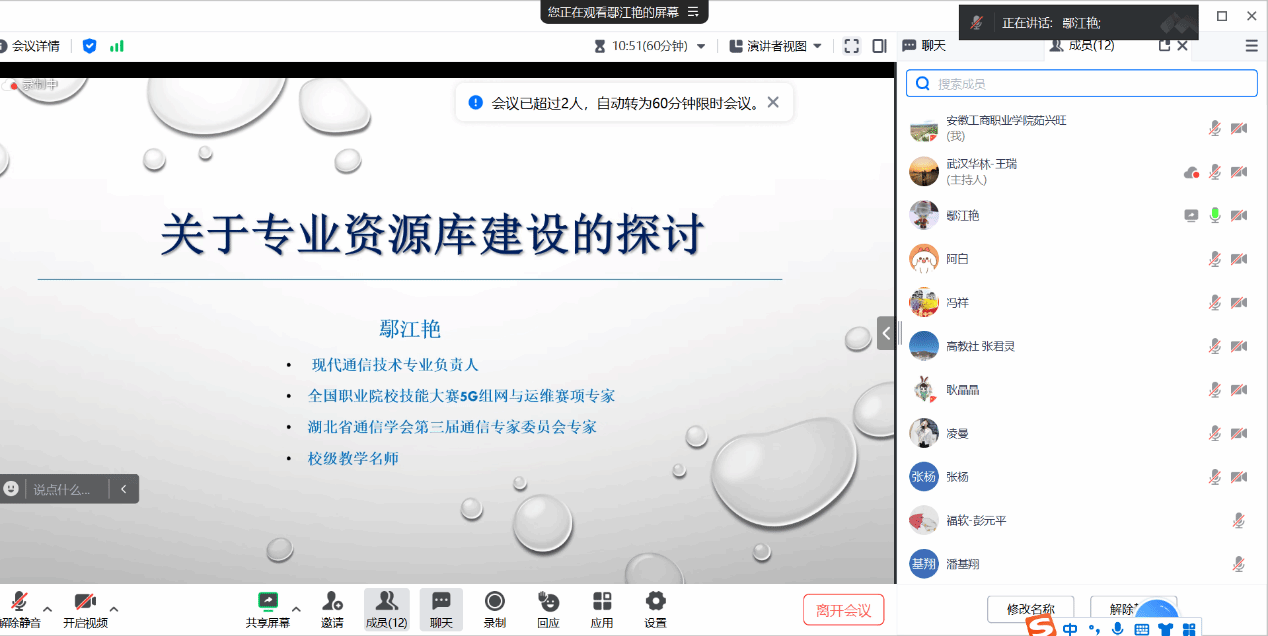Open the Settings (设置) gear icon
Viewport: 1268px width, 636px height.
[x=655, y=602]
